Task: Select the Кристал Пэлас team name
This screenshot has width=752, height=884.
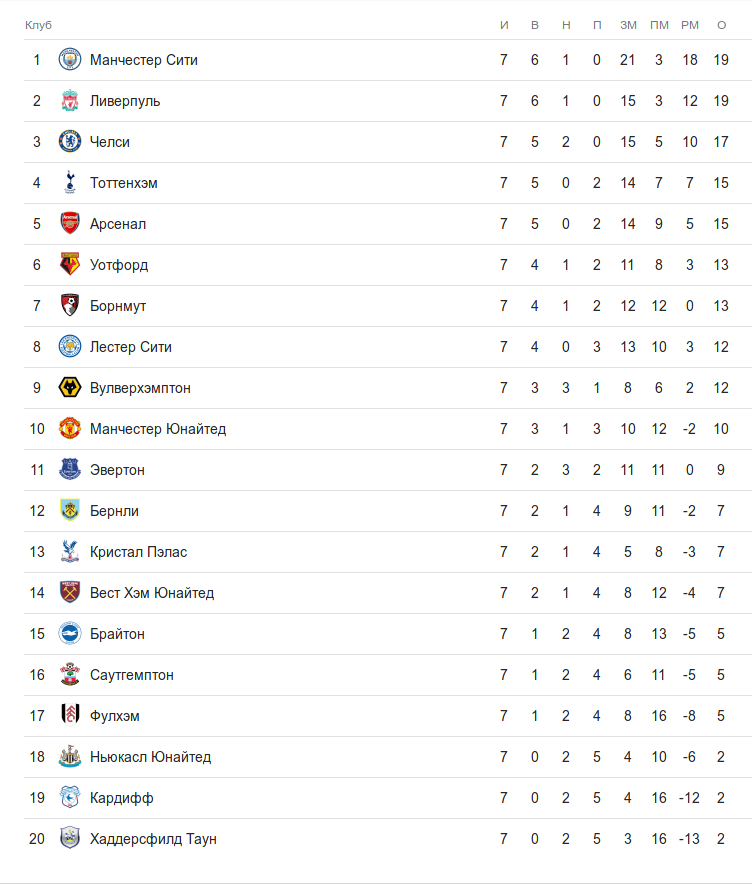Action: coord(138,552)
